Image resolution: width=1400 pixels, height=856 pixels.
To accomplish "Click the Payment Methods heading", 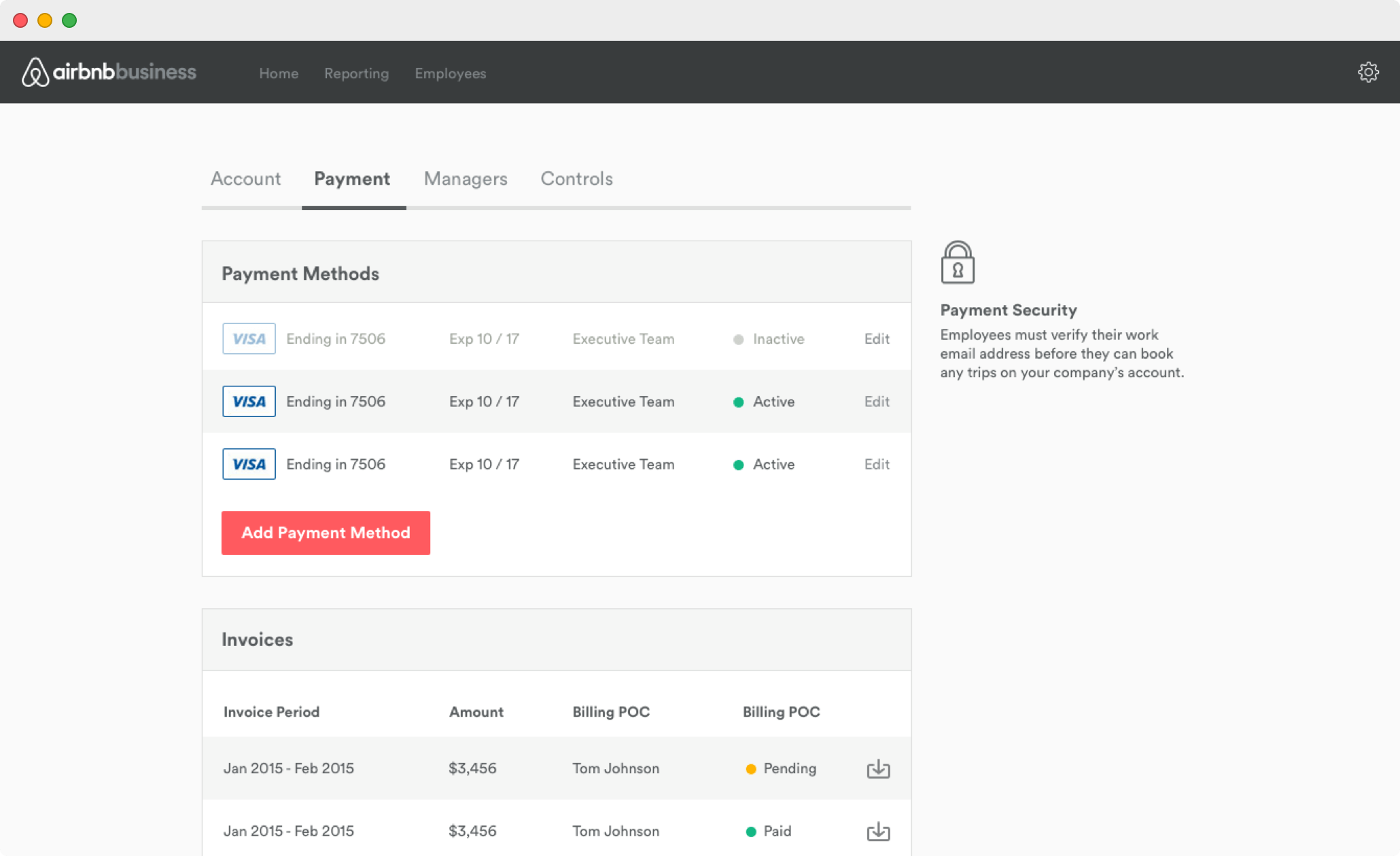I will pyautogui.click(x=300, y=274).
